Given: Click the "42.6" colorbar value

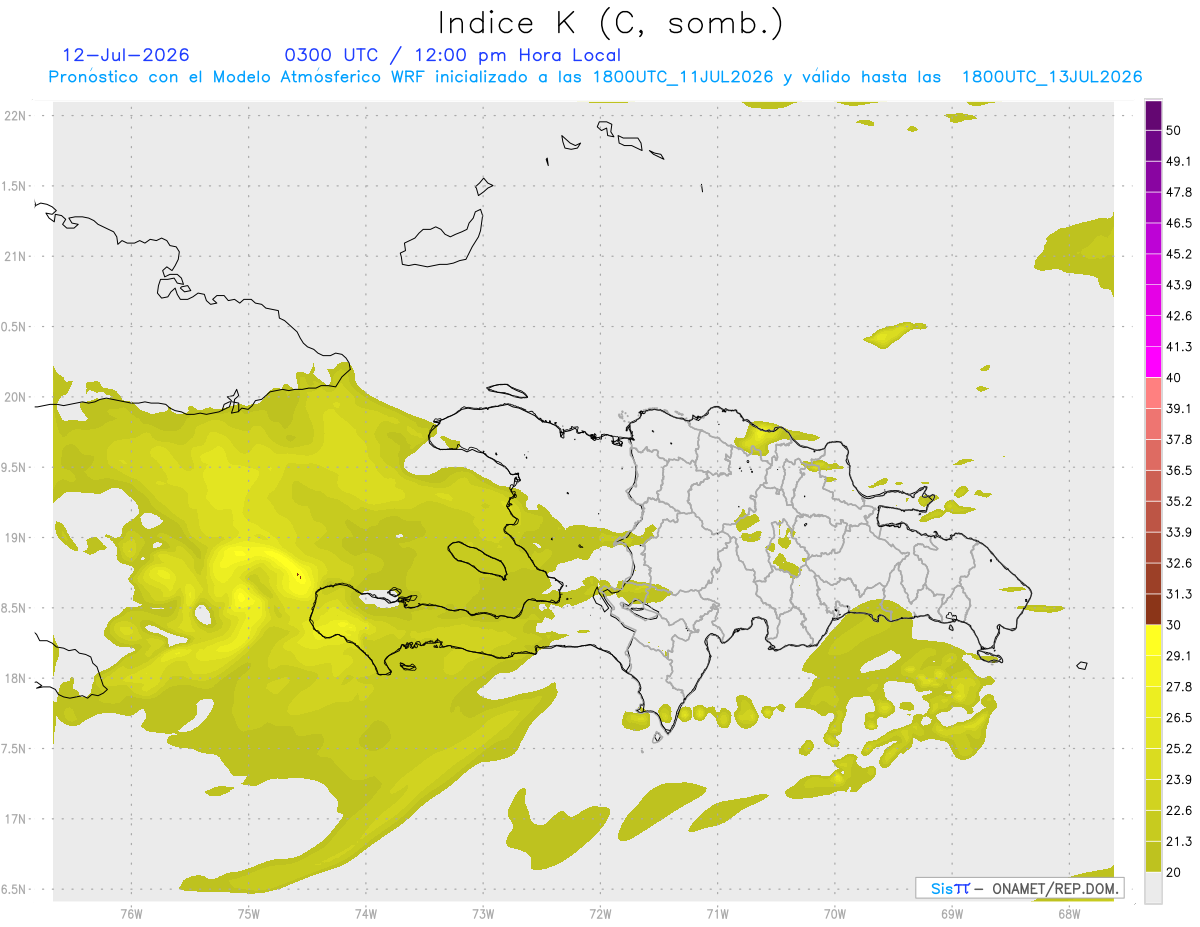Looking at the screenshot, I should tap(1180, 316).
